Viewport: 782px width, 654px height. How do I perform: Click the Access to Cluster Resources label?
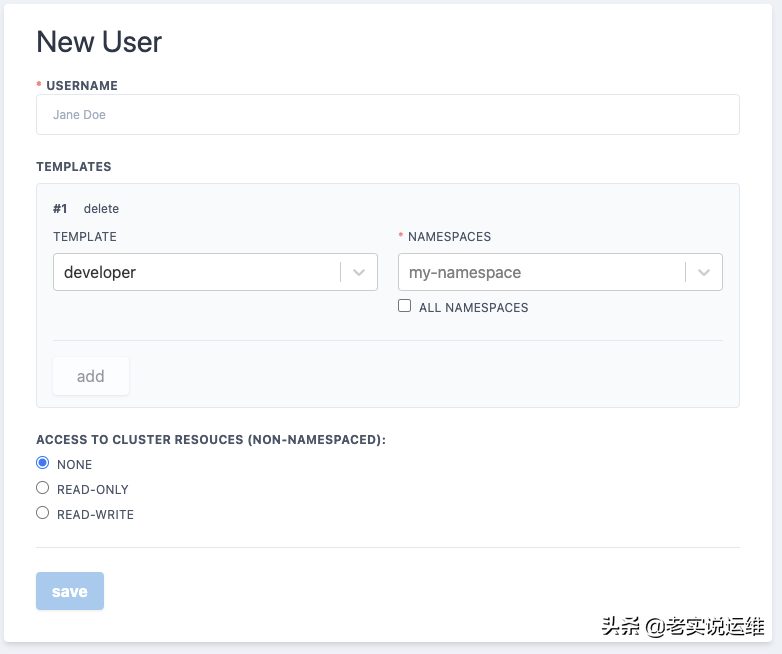[x=211, y=439]
